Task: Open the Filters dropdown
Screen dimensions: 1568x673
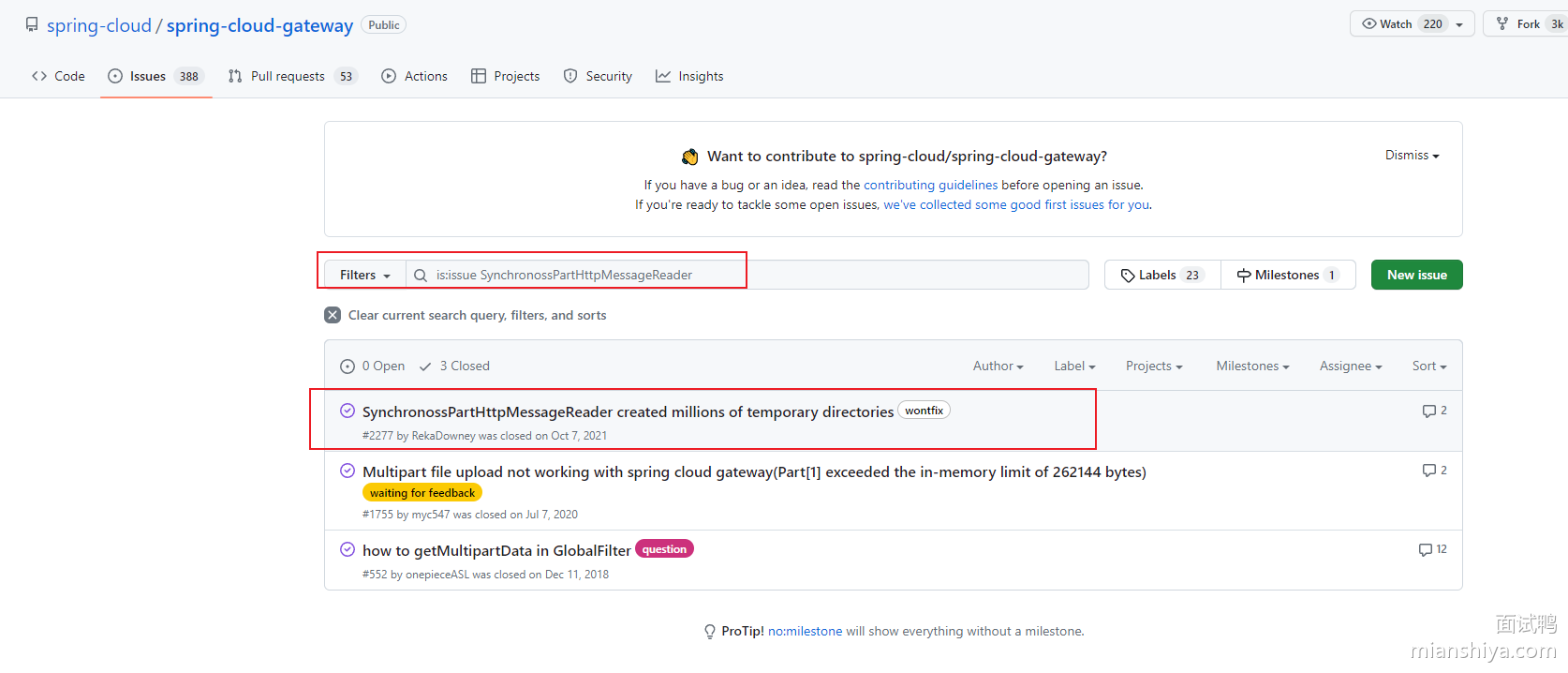Action: pyautogui.click(x=364, y=276)
